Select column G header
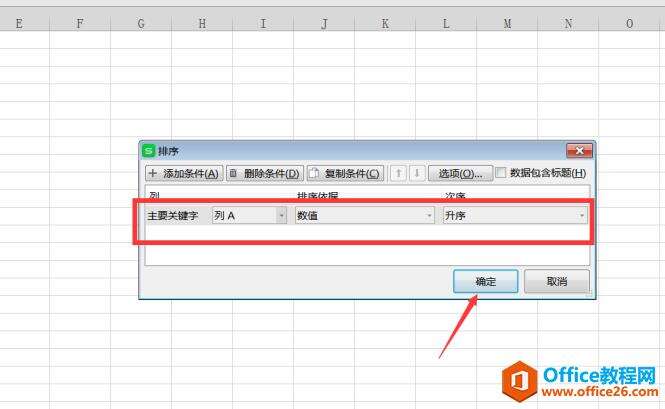 [x=141, y=24]
